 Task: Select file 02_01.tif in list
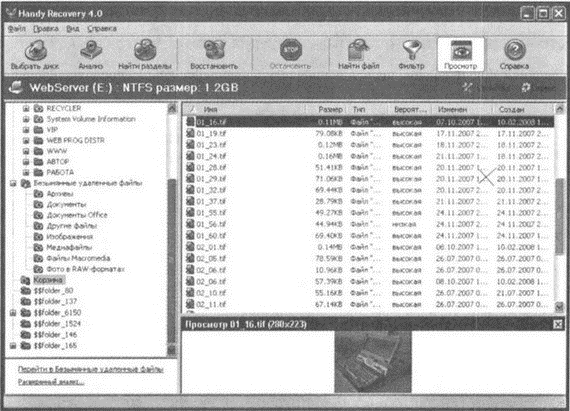369,247
